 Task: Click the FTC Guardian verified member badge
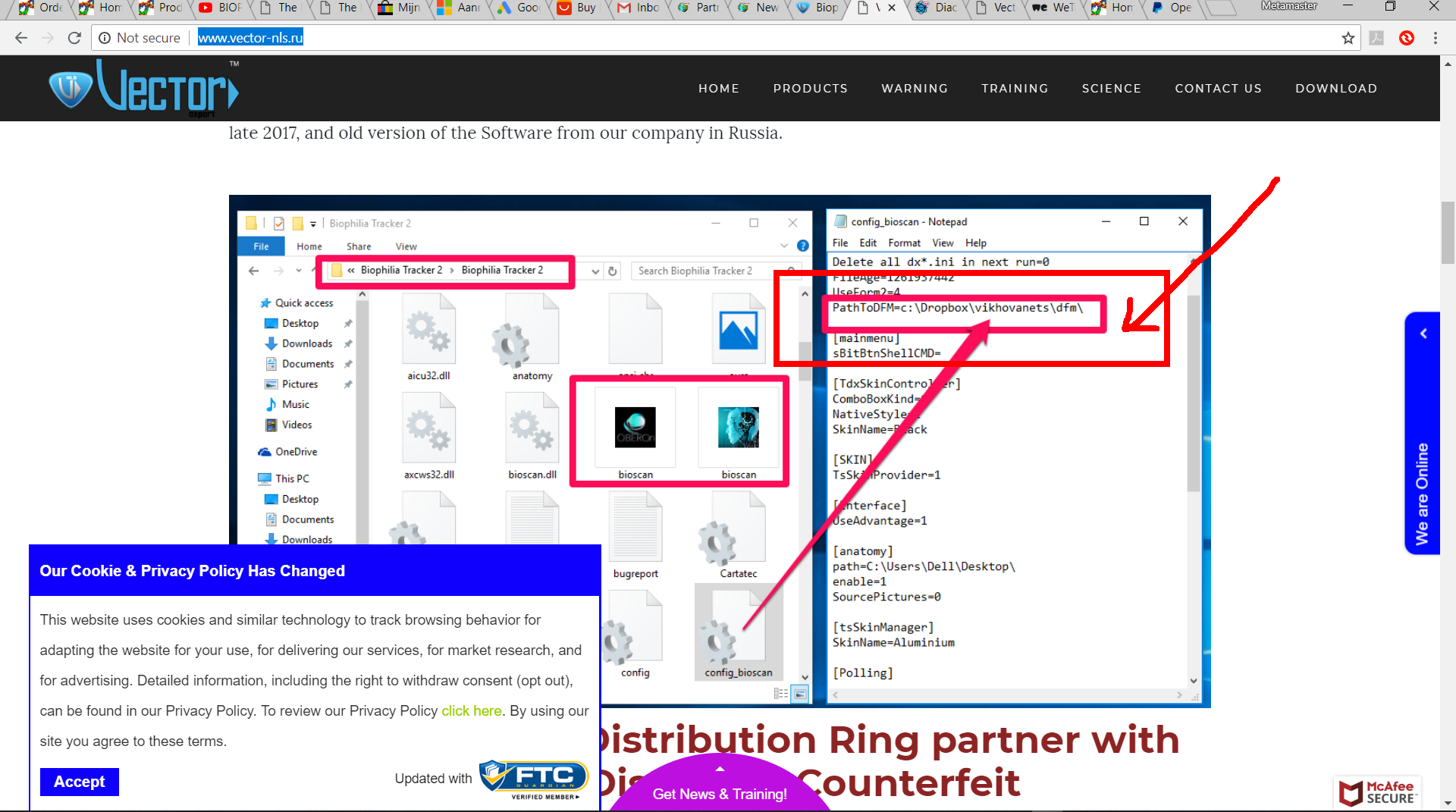535,779
